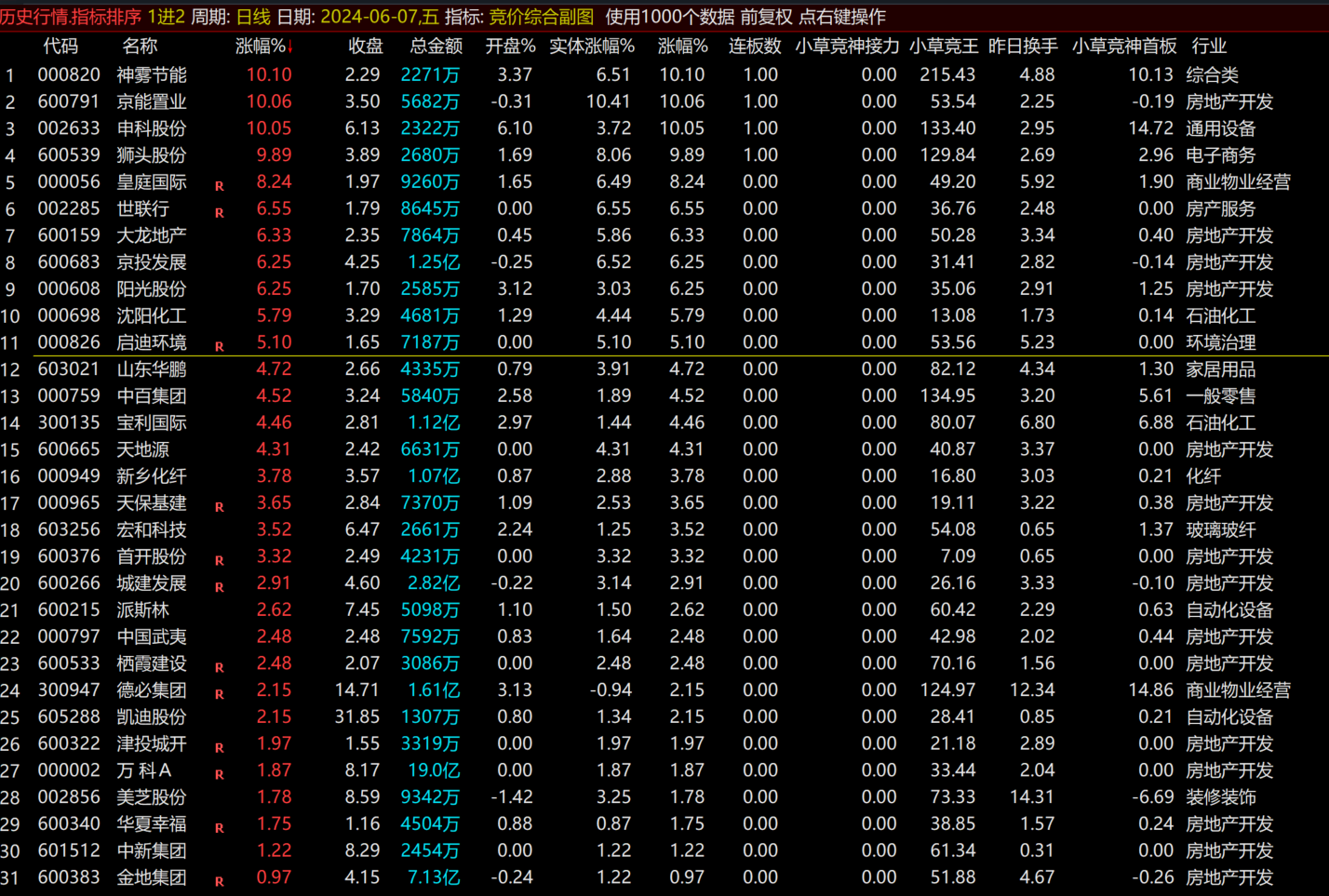Select stock name 宝利国际

[x=152, y=423]
